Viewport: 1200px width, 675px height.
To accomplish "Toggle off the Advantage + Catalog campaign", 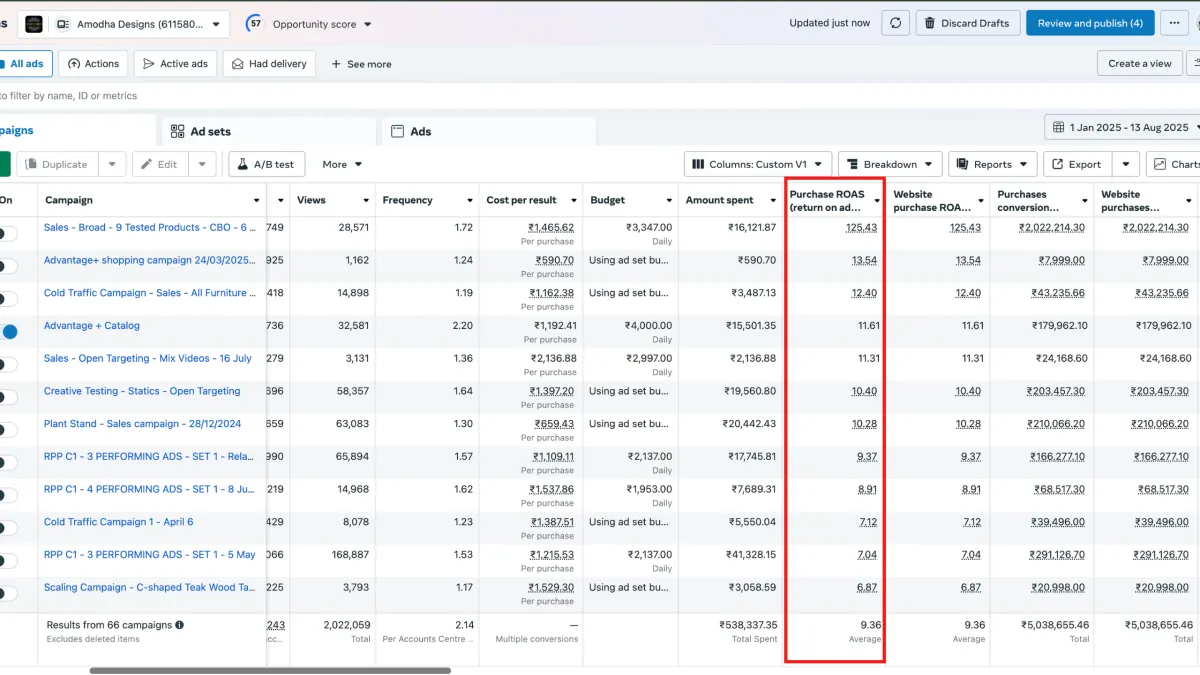I will [x=8, y=332].
